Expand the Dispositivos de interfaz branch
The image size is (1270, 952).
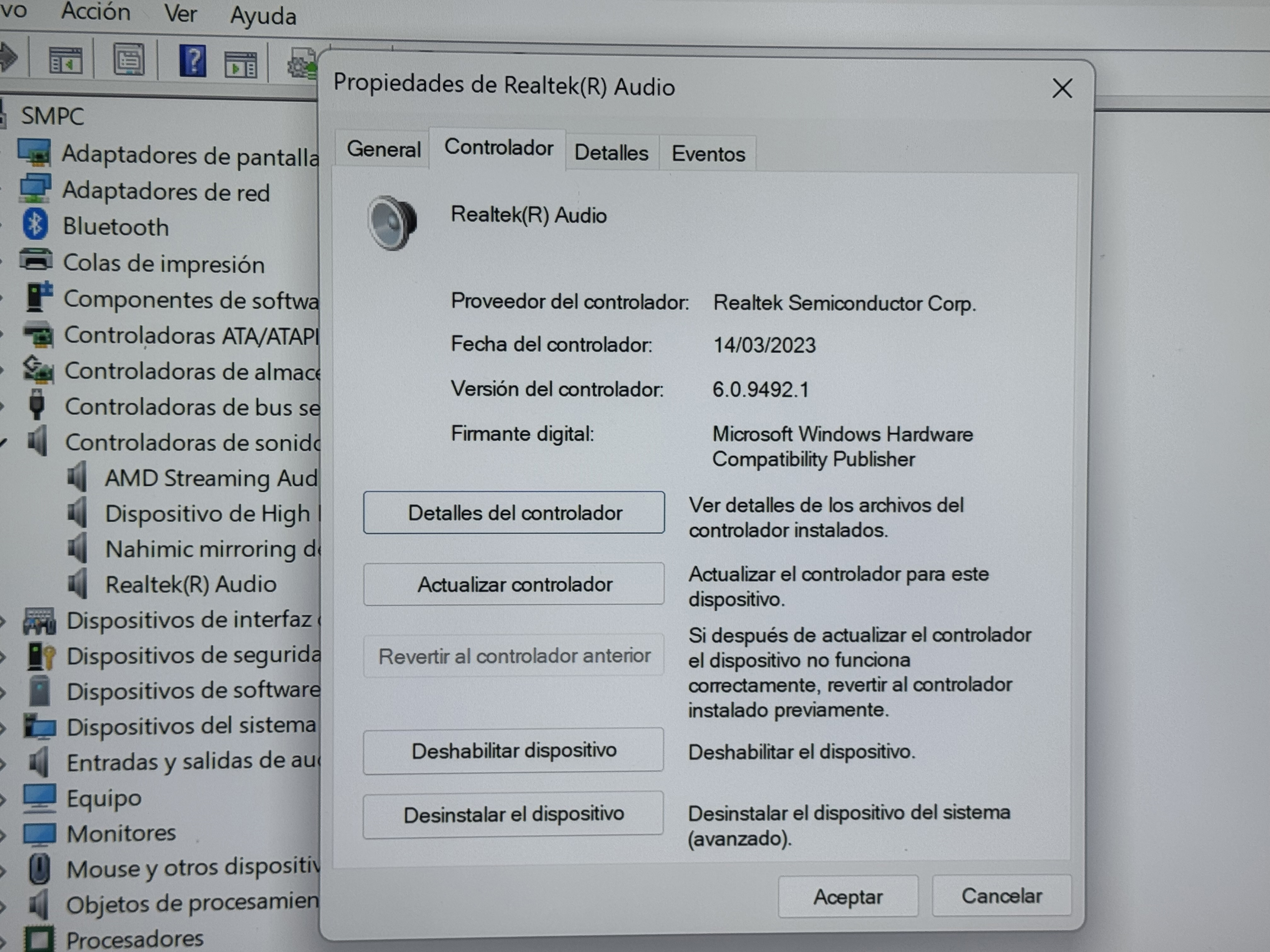(3, 621)
